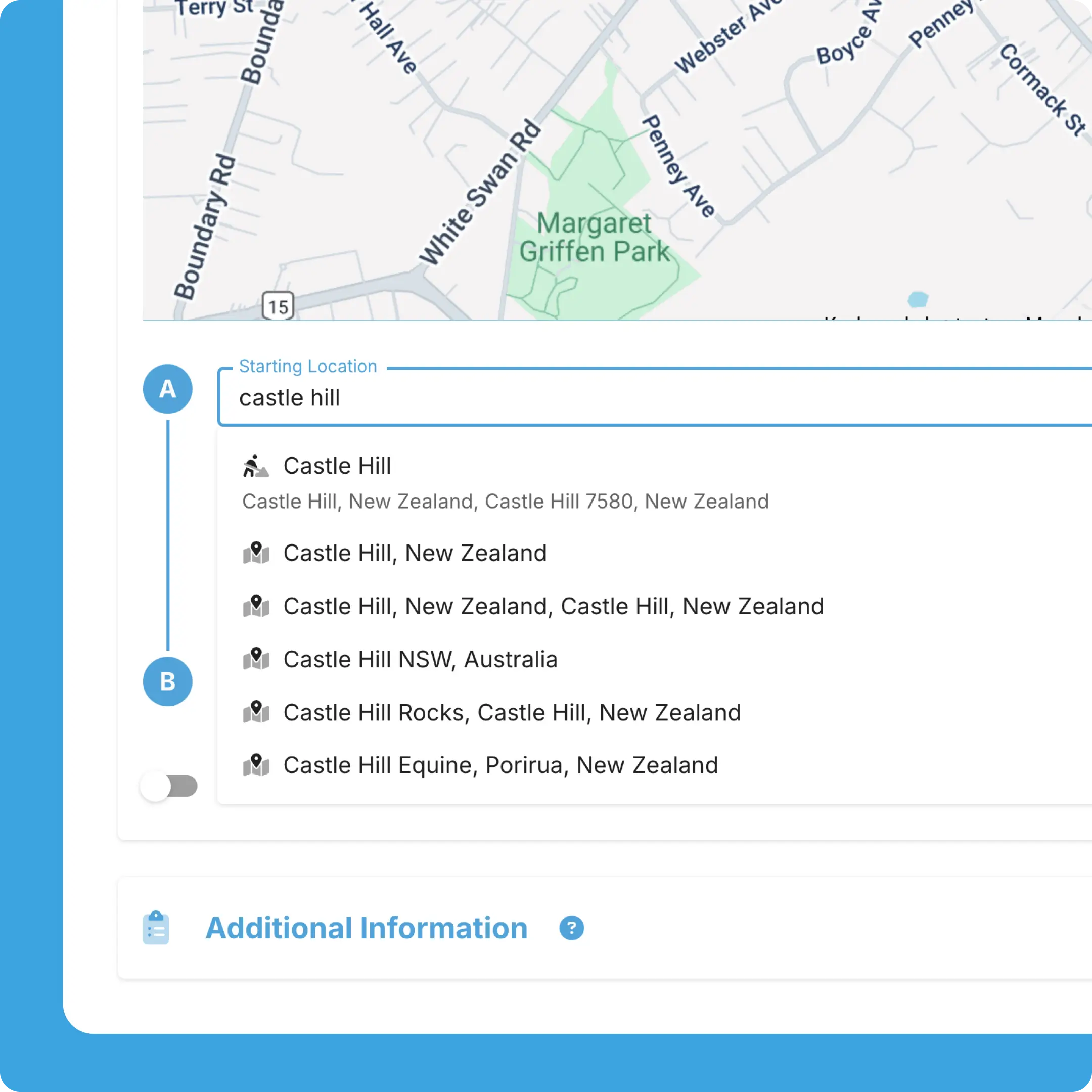Choose "Castle Hill Equine, Porirua, New Zealand"
The height and width of the screenshot is (1092, 1092).
[501, 766]
